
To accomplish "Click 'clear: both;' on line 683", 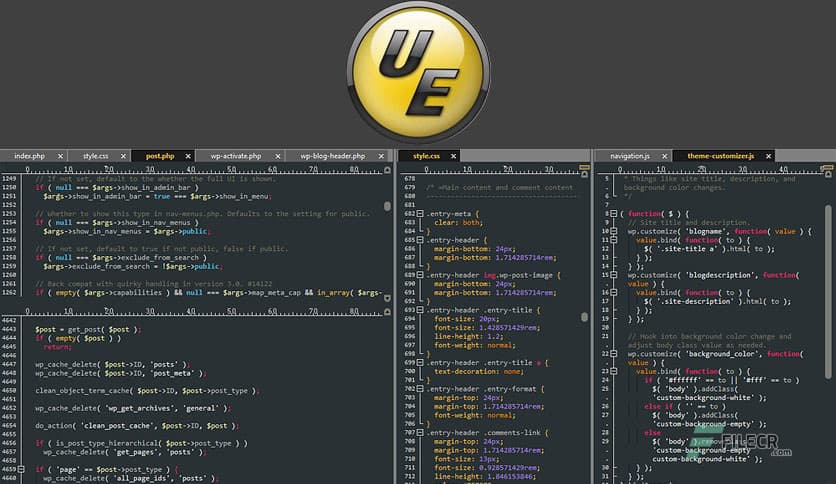I will [x=457, y=223].
